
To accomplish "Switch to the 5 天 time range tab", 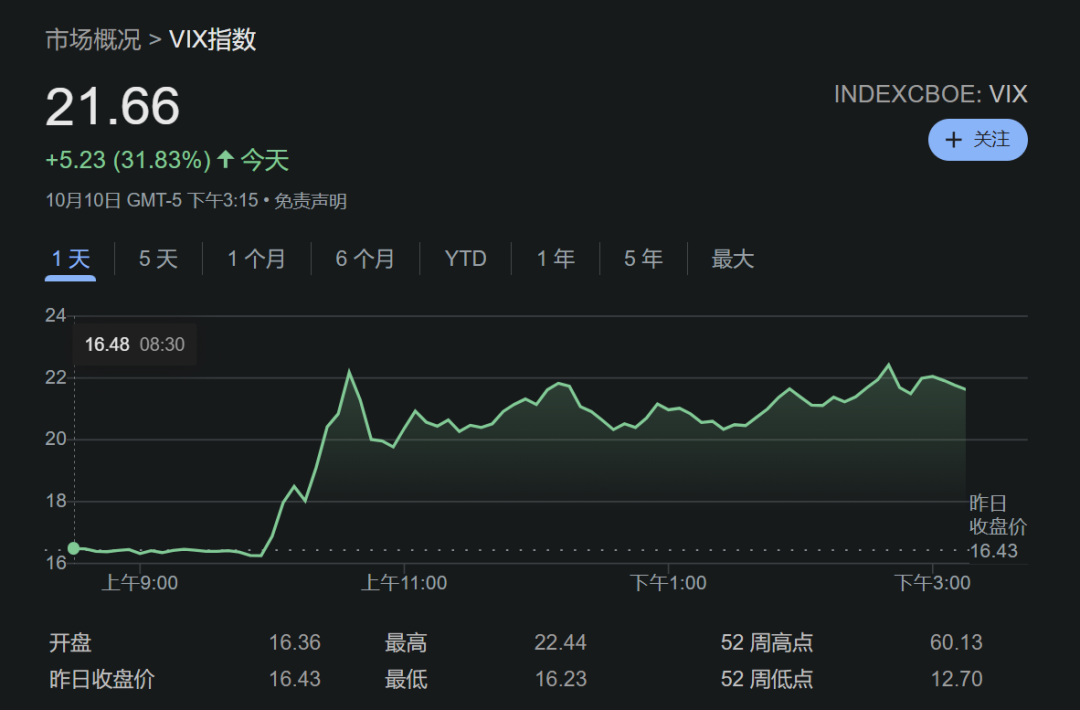I will pos(157,258).
